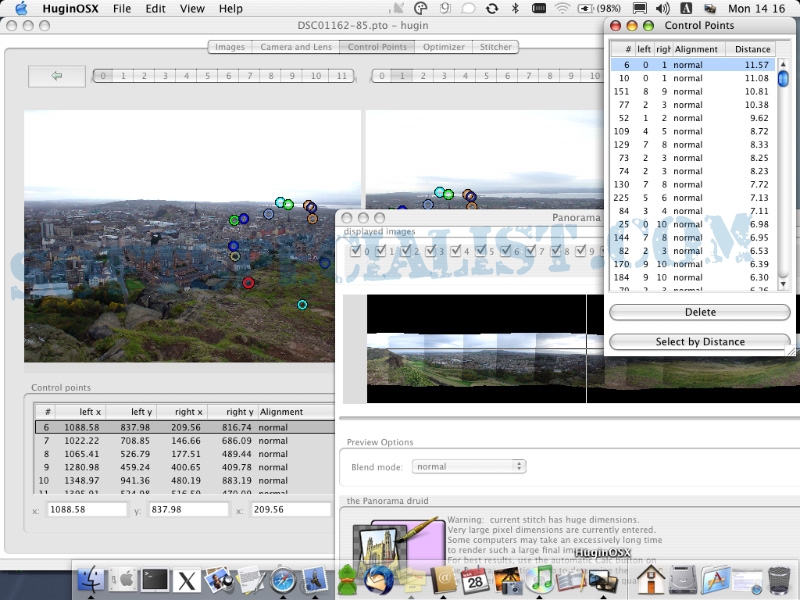Click the Select by Distance button
Viewport: 800px width, 600px height.
[x=700, y=342]
